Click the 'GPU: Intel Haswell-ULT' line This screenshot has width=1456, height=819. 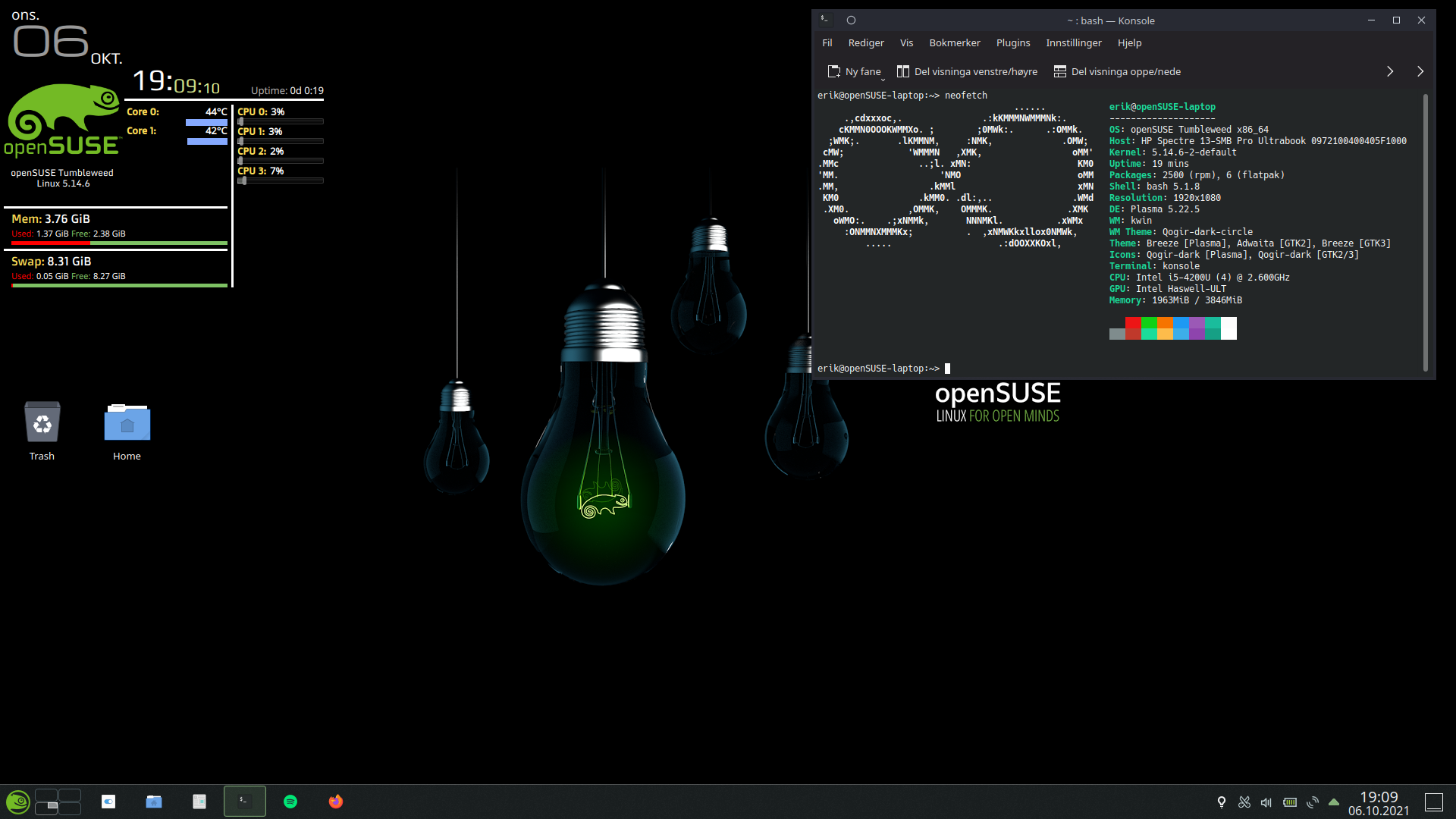pos(1167,289)
